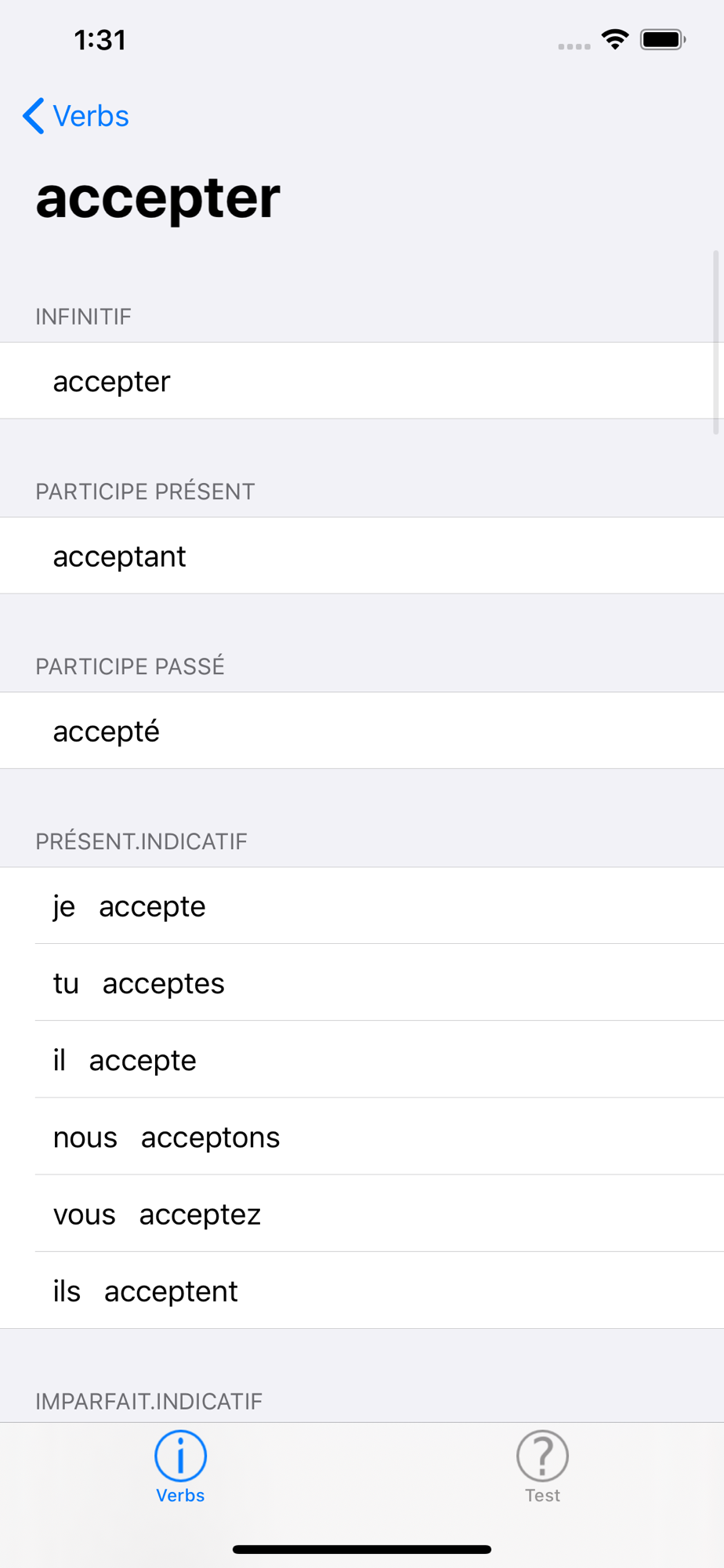This screenshot has width=724, height=1568.
Task: Tap the large 'accepter' page title
Action: click(x=158, y=198)
